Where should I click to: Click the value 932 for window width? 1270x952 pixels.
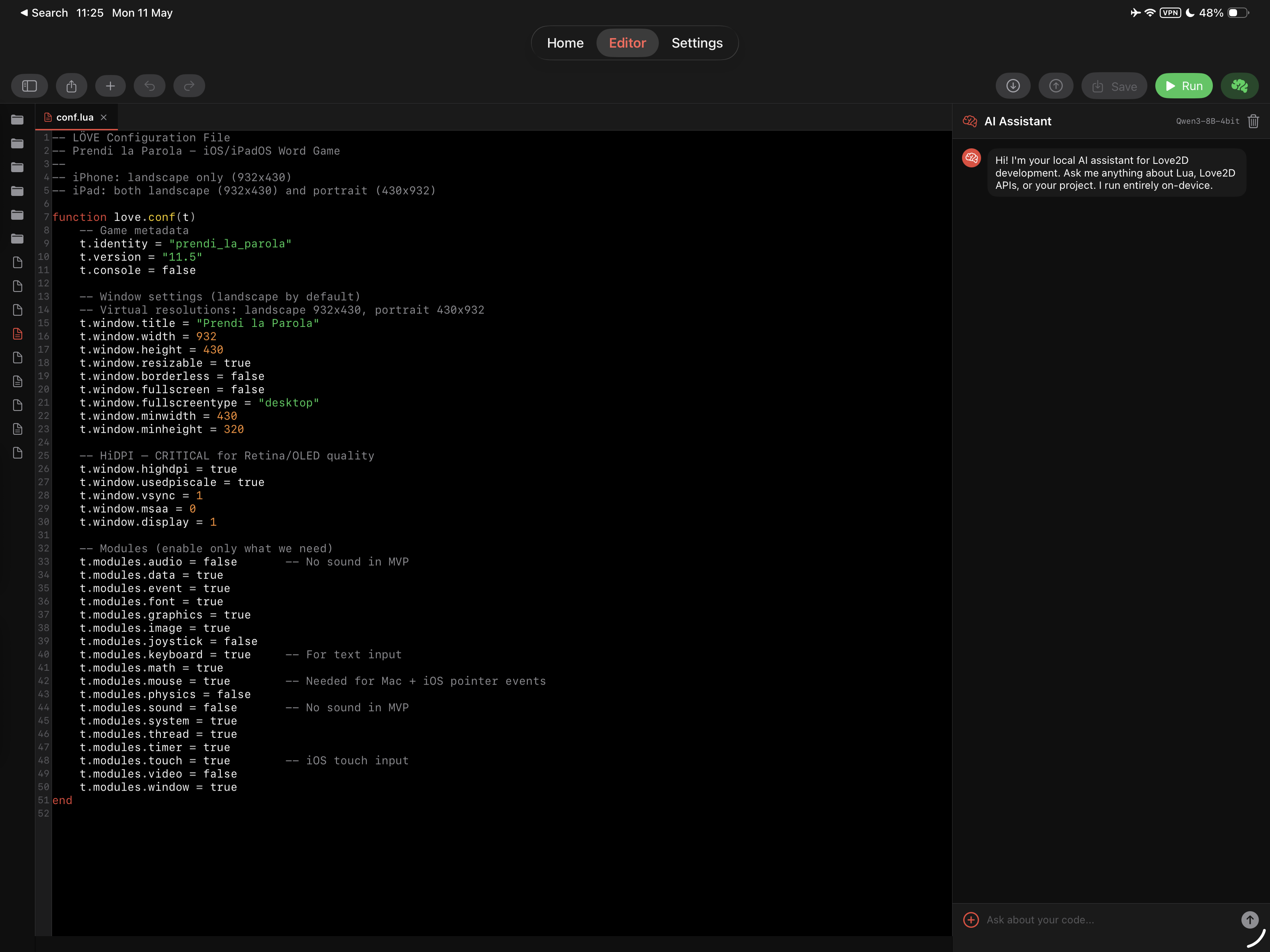tap(206, 336)
